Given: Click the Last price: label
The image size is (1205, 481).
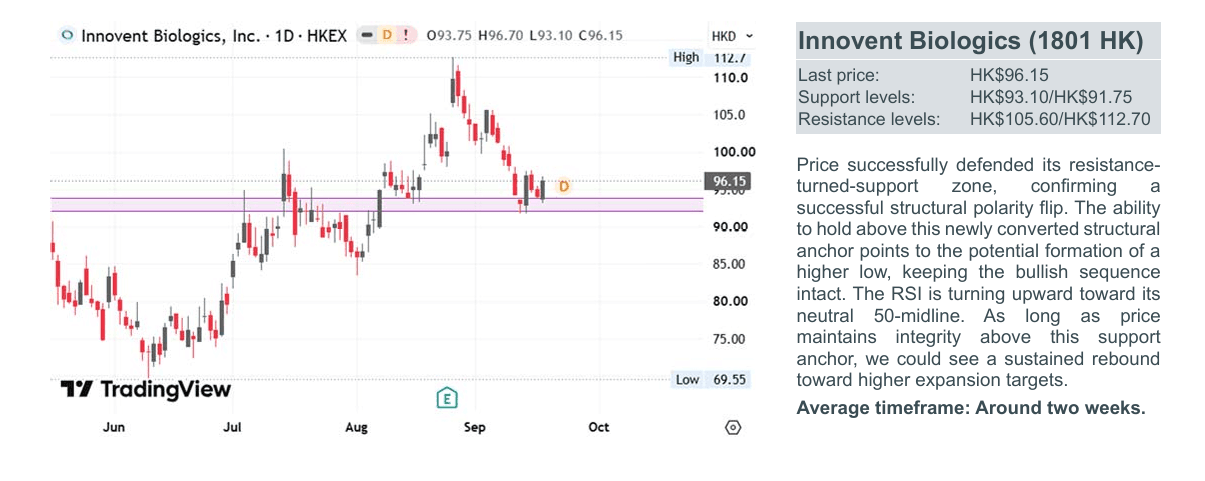Looking at the screenshot, I should (x=838, y=75).
